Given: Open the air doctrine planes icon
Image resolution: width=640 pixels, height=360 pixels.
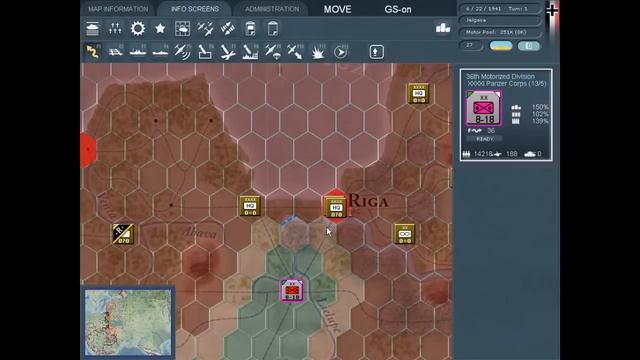Looking at the screenshot, I should coord(205,29).
